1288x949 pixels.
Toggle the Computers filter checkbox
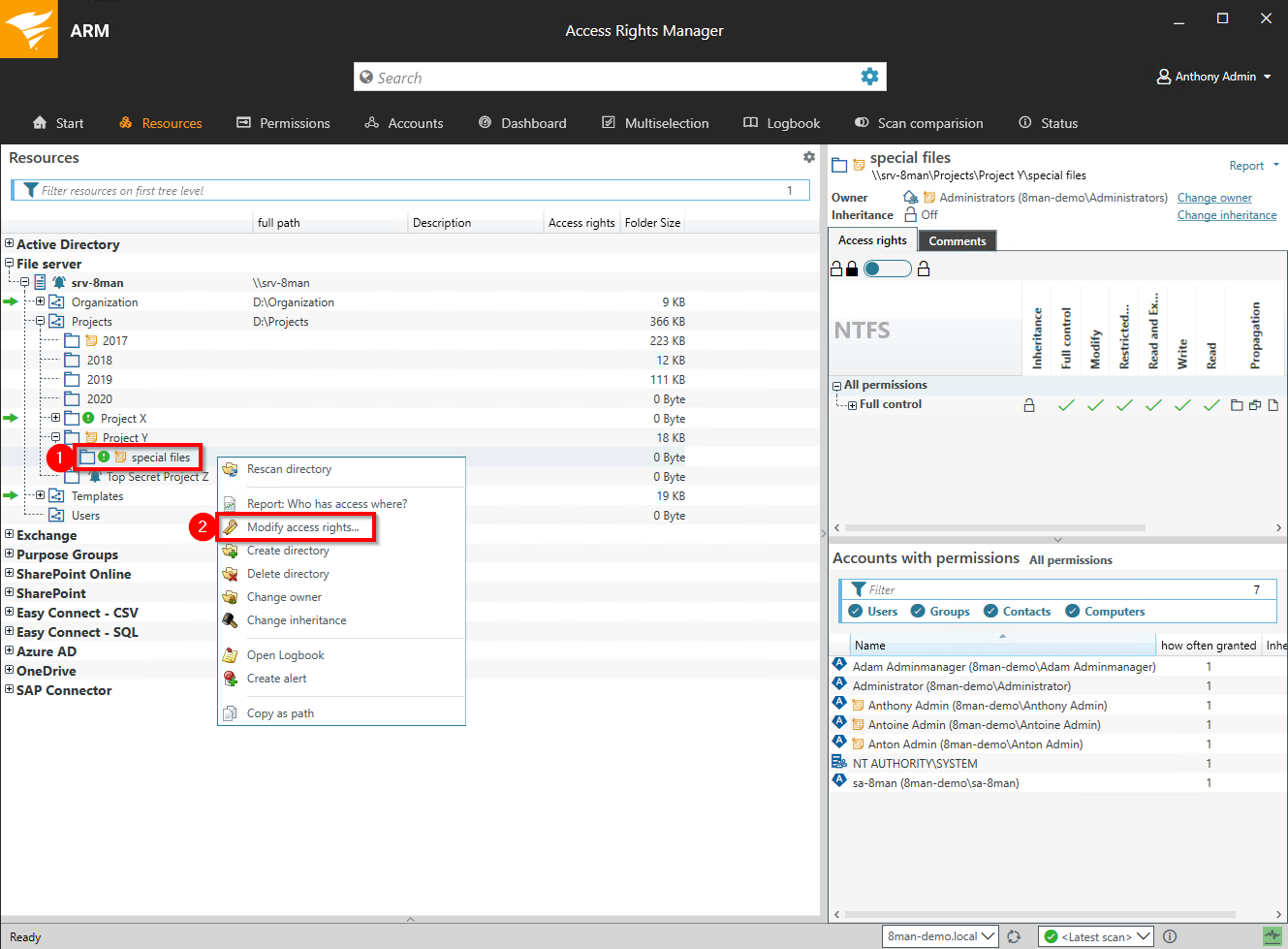pos(1073,612)
